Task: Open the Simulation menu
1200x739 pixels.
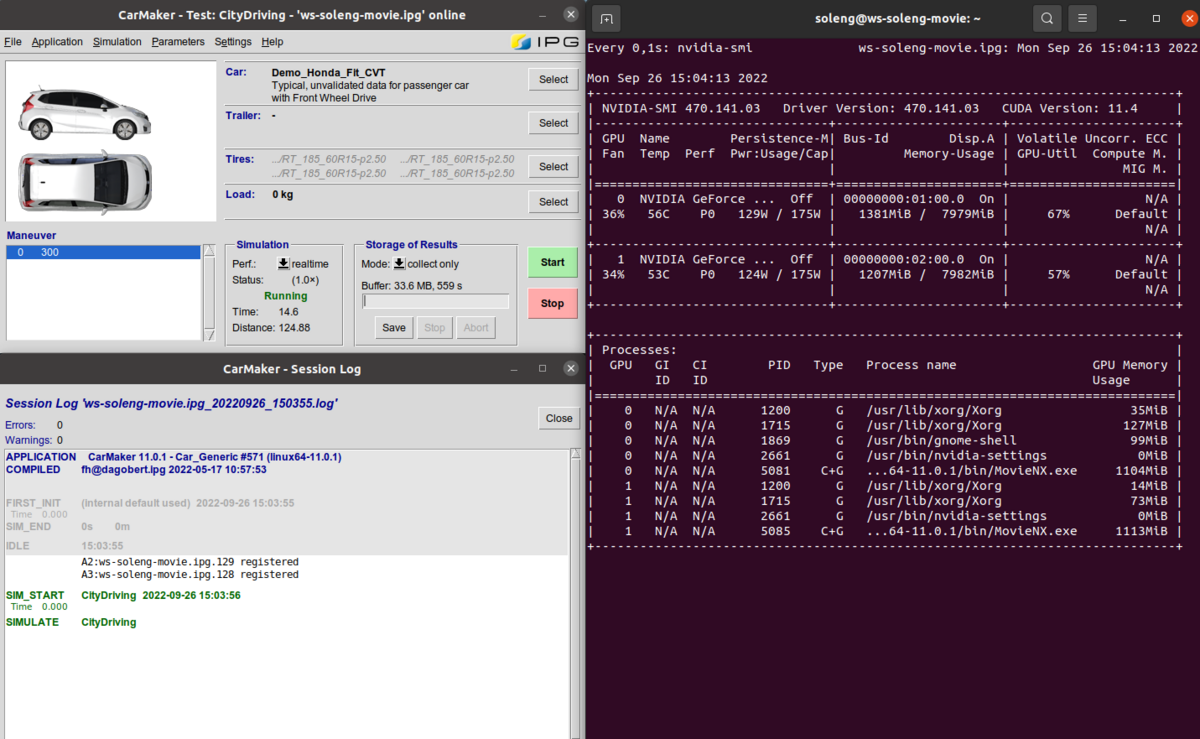Action: pos(117,42)
